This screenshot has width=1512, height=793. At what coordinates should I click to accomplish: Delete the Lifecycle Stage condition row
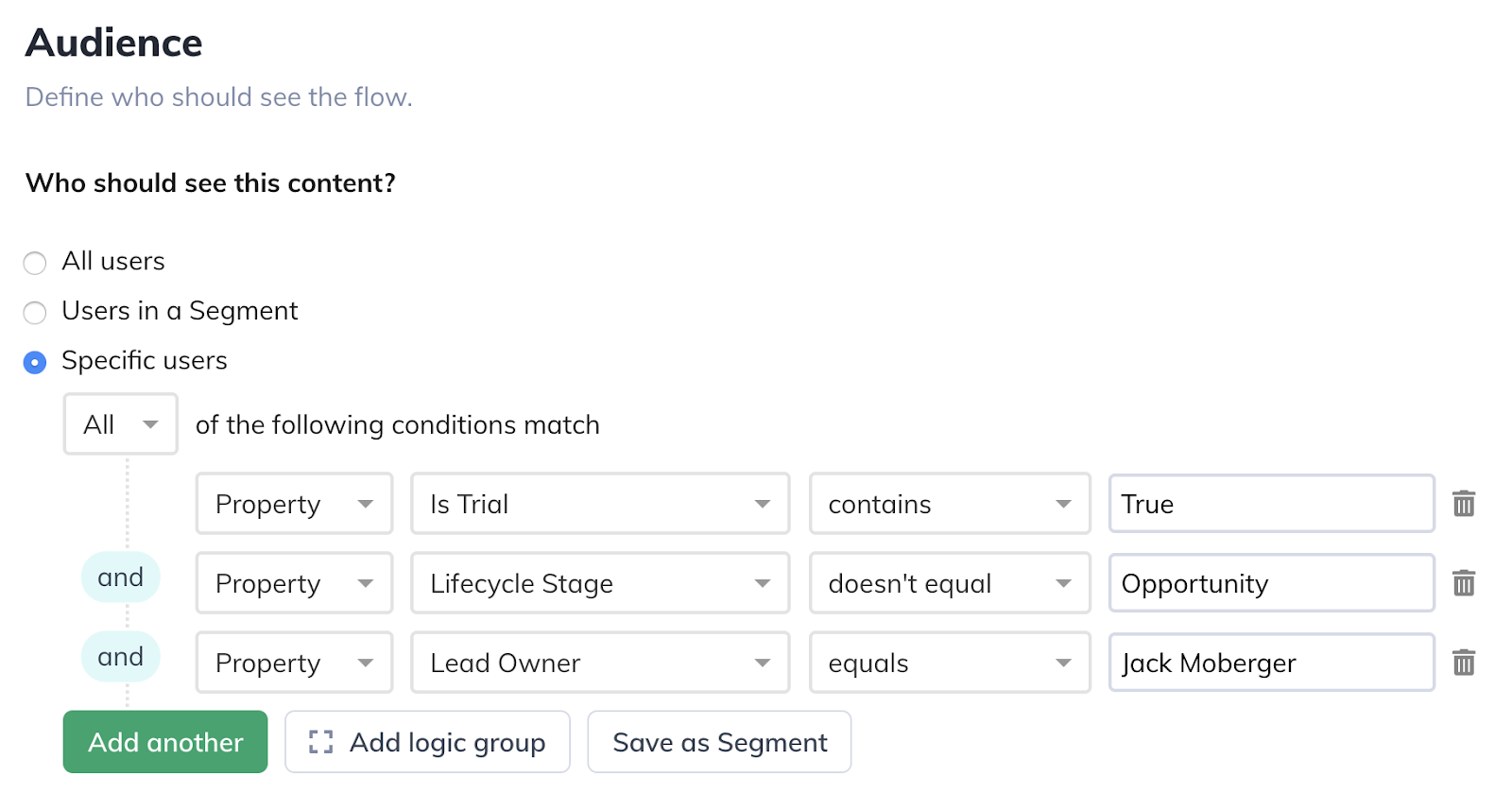pyautogui.click(x=1463, y=583)
